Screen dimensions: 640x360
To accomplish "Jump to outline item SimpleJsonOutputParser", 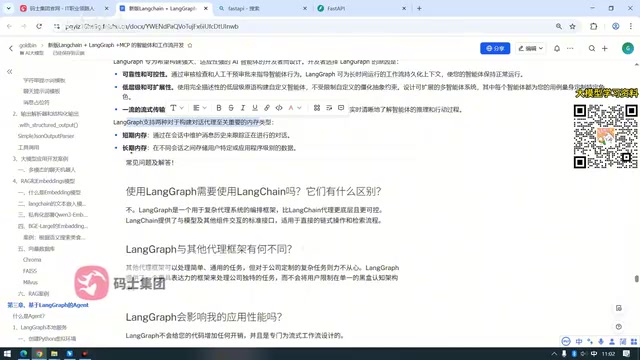I will (x=46, y=136).
